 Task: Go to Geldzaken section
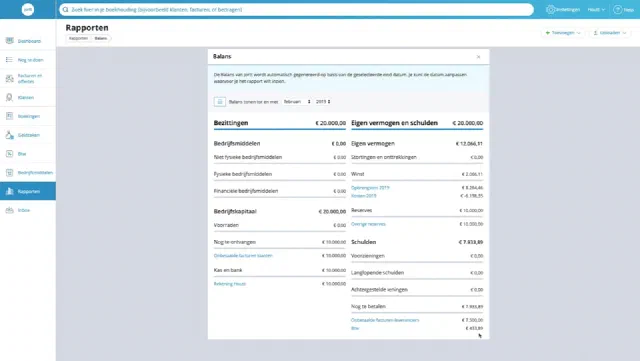(28, 135)
